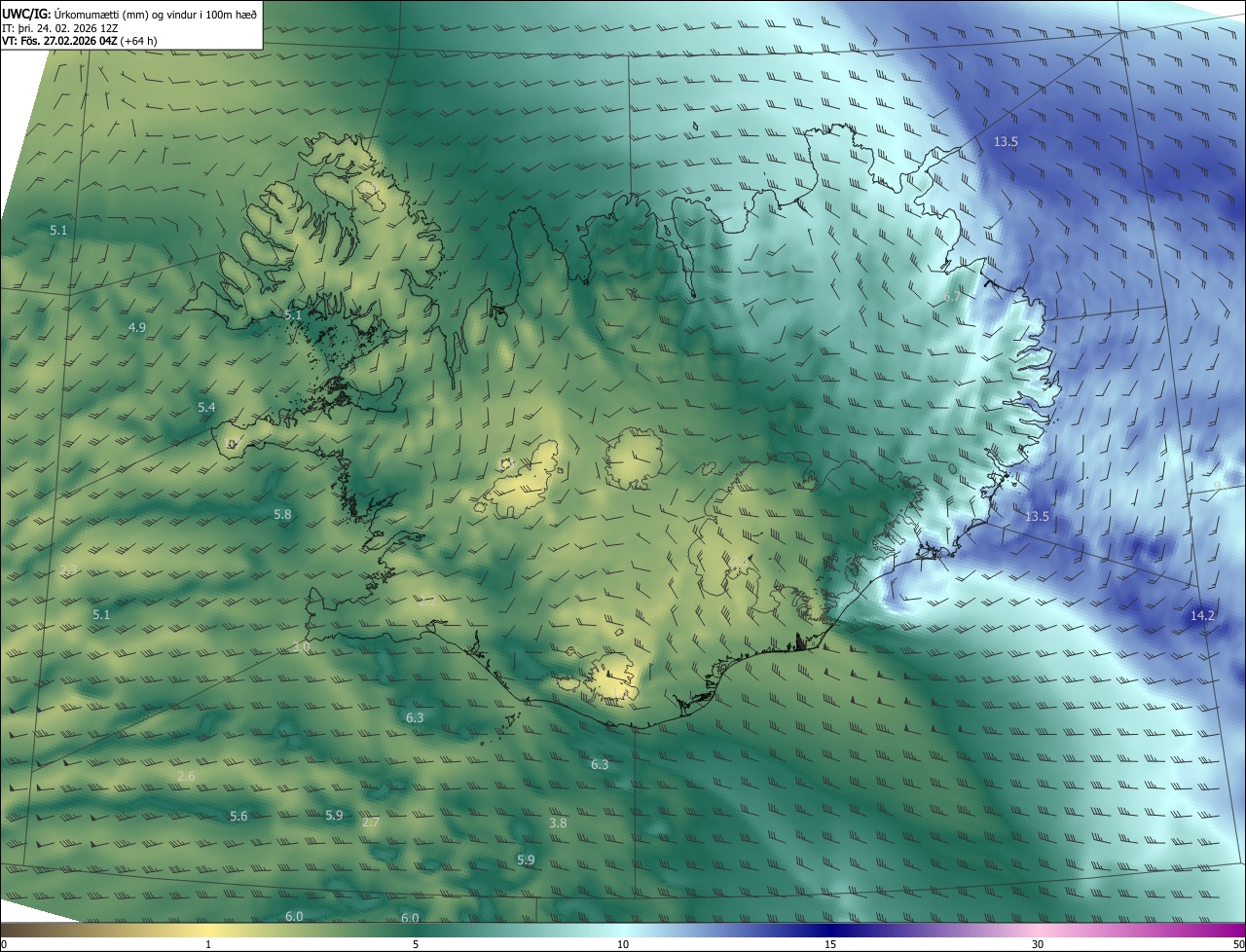Click the map value "3.8"

[x=558, y=823]
